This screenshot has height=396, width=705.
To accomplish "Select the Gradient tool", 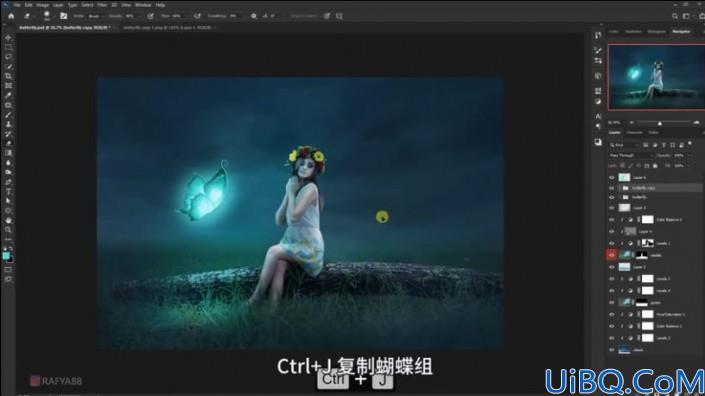I will click(8, 153).
